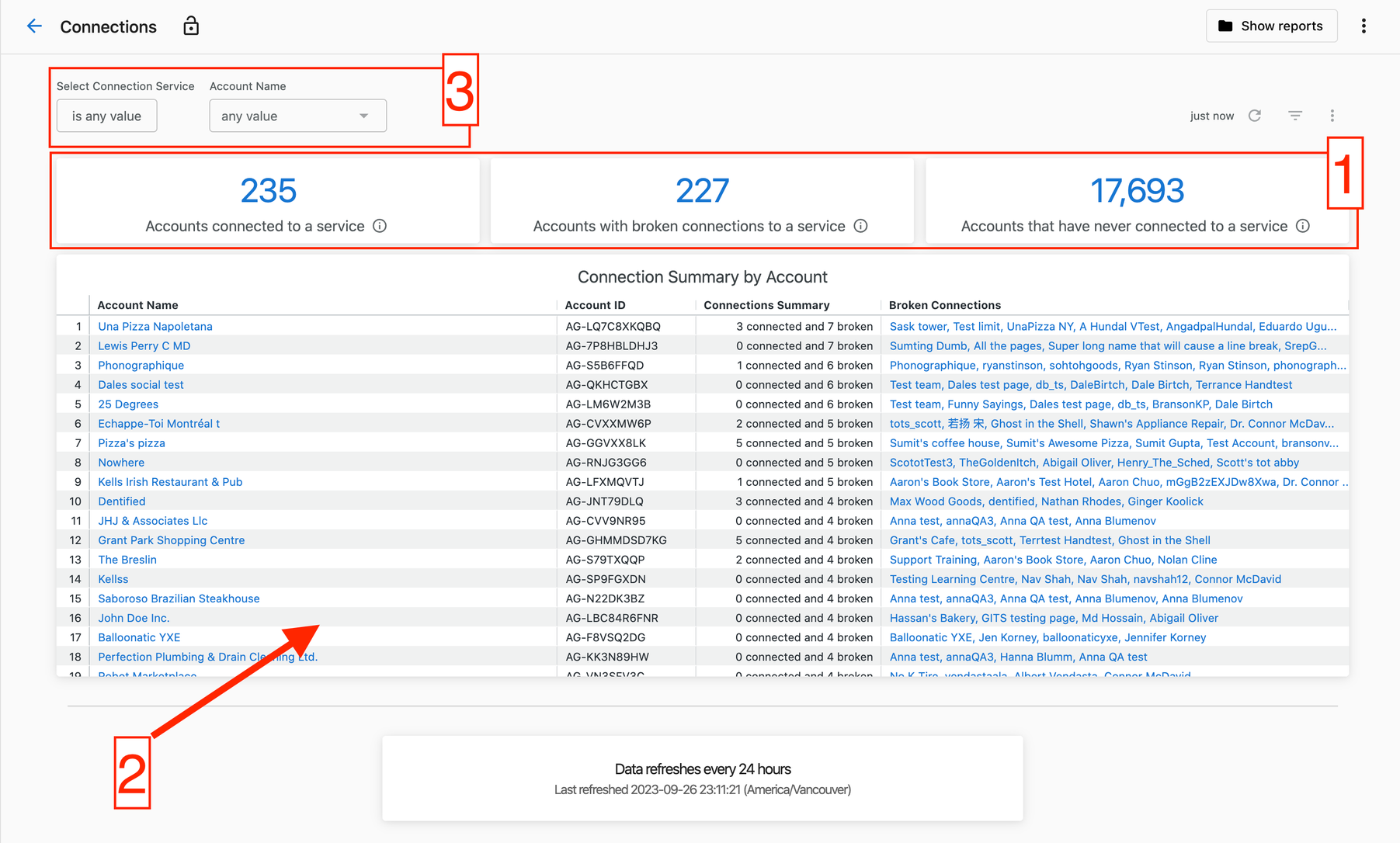Click the refresh dashboard icon
Viewport: 1400px width, 843px height.
click(1255, 116)
